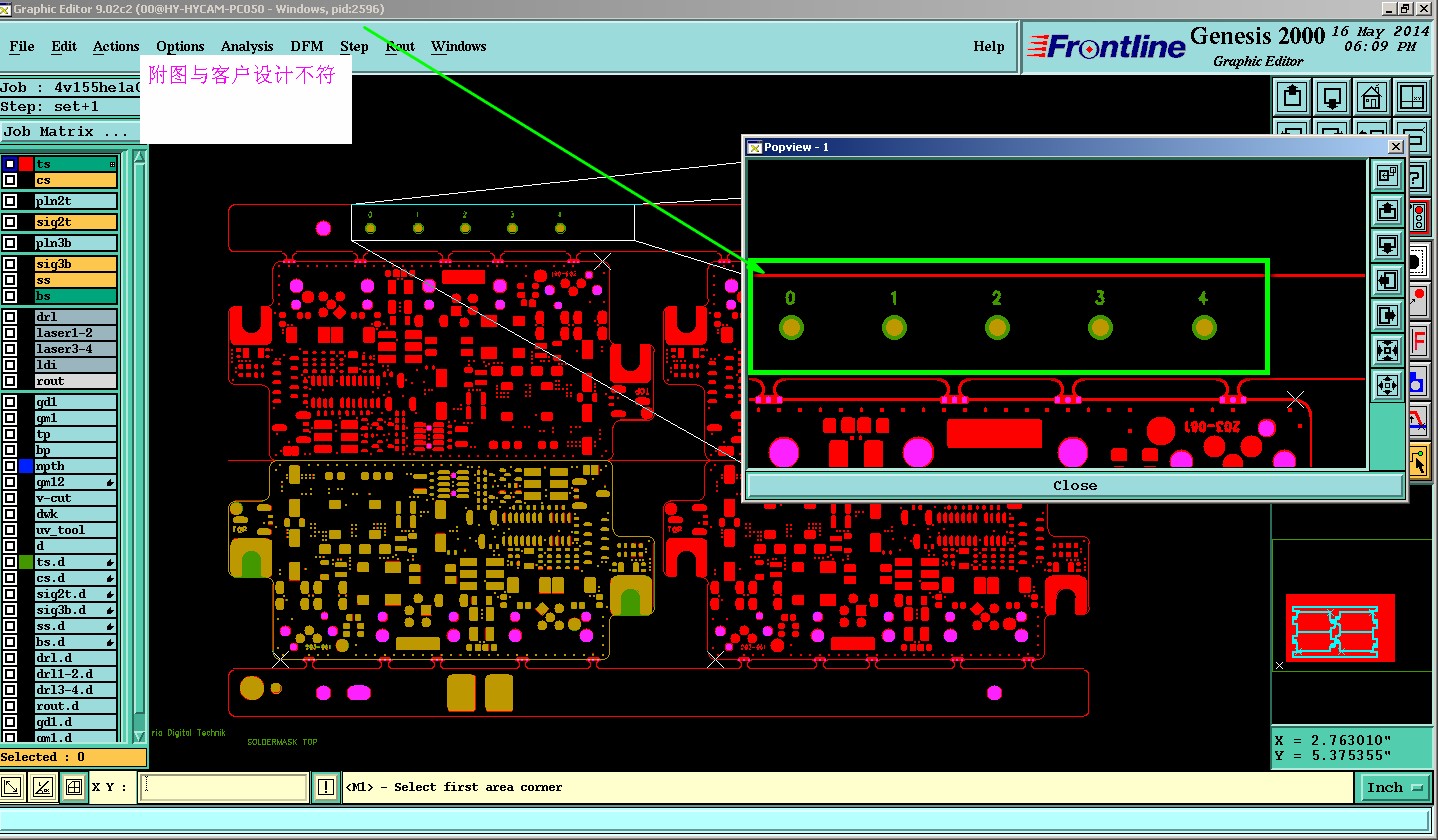
Task: Toggle the v-cut layer checkbox
Action: tap(10, 498)
